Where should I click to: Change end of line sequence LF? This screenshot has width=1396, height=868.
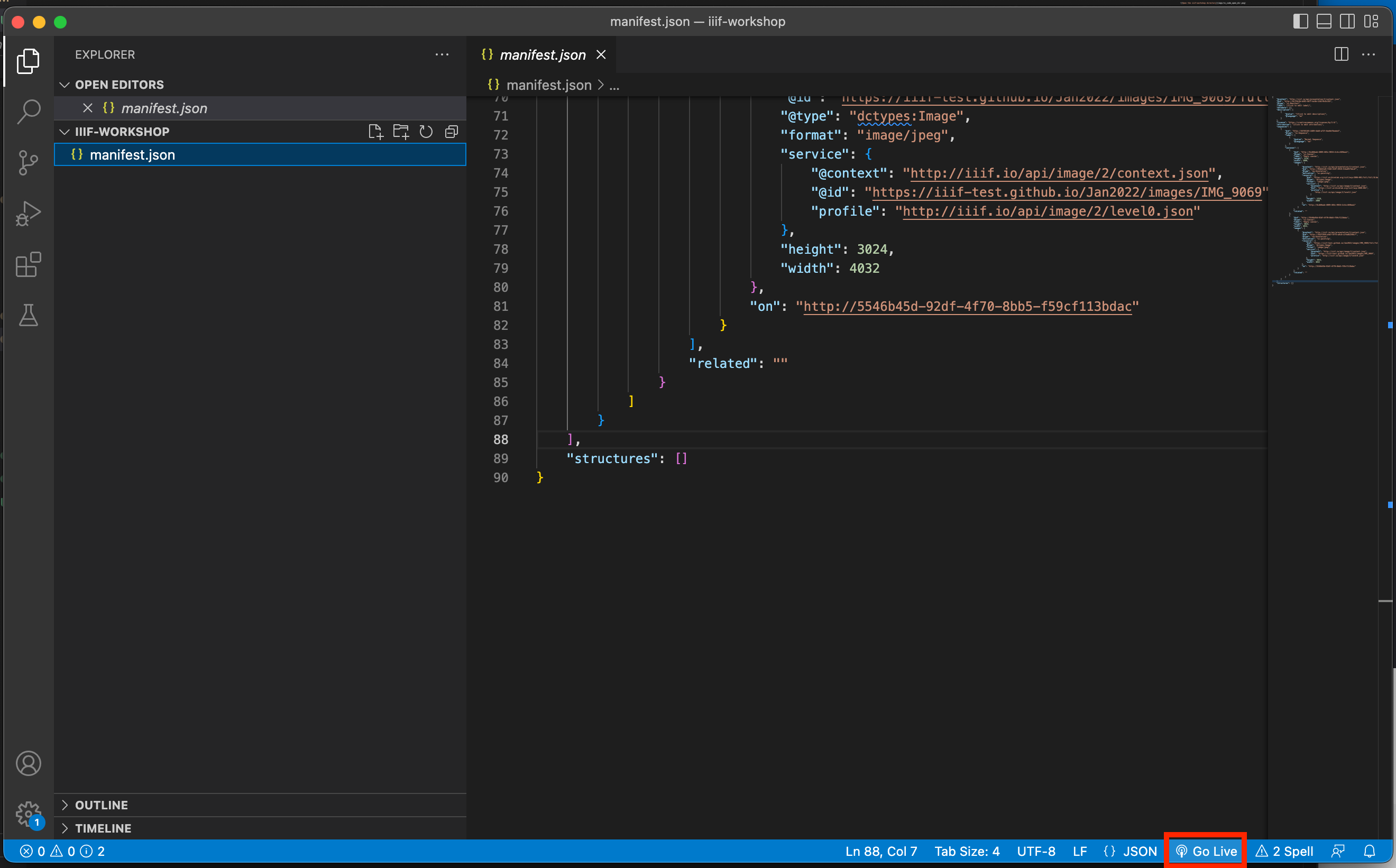1080,851
